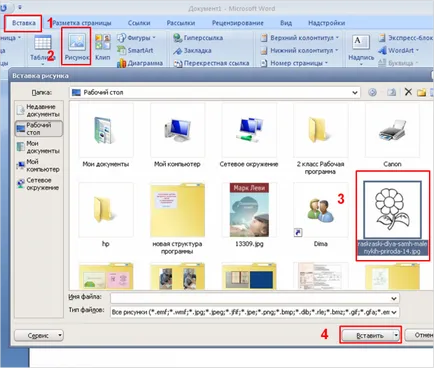Open Верхний колонтитул dropdown
The image size is (434, 368).
pyautogui.click(x=300, y=38)
